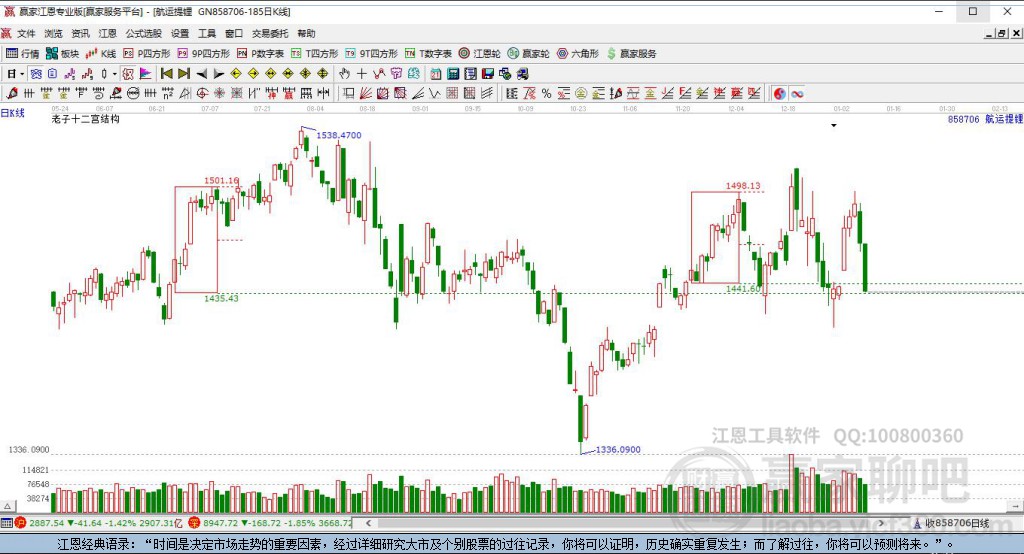The image size is (1024, 554).
Task: Expand indicator panel with bottom-left up arrow
Action: [8, 506]
